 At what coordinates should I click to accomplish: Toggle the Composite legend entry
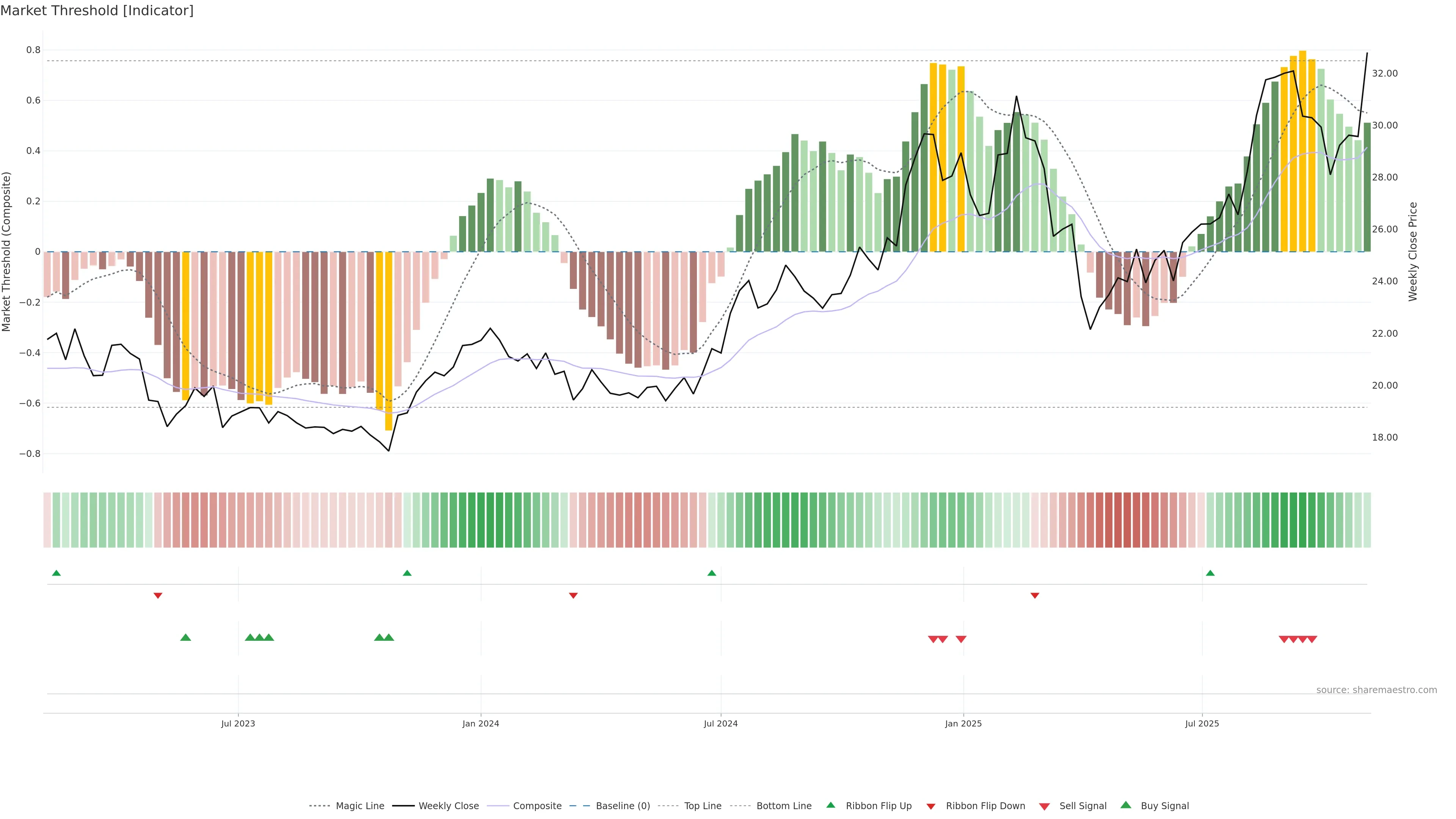537,806
